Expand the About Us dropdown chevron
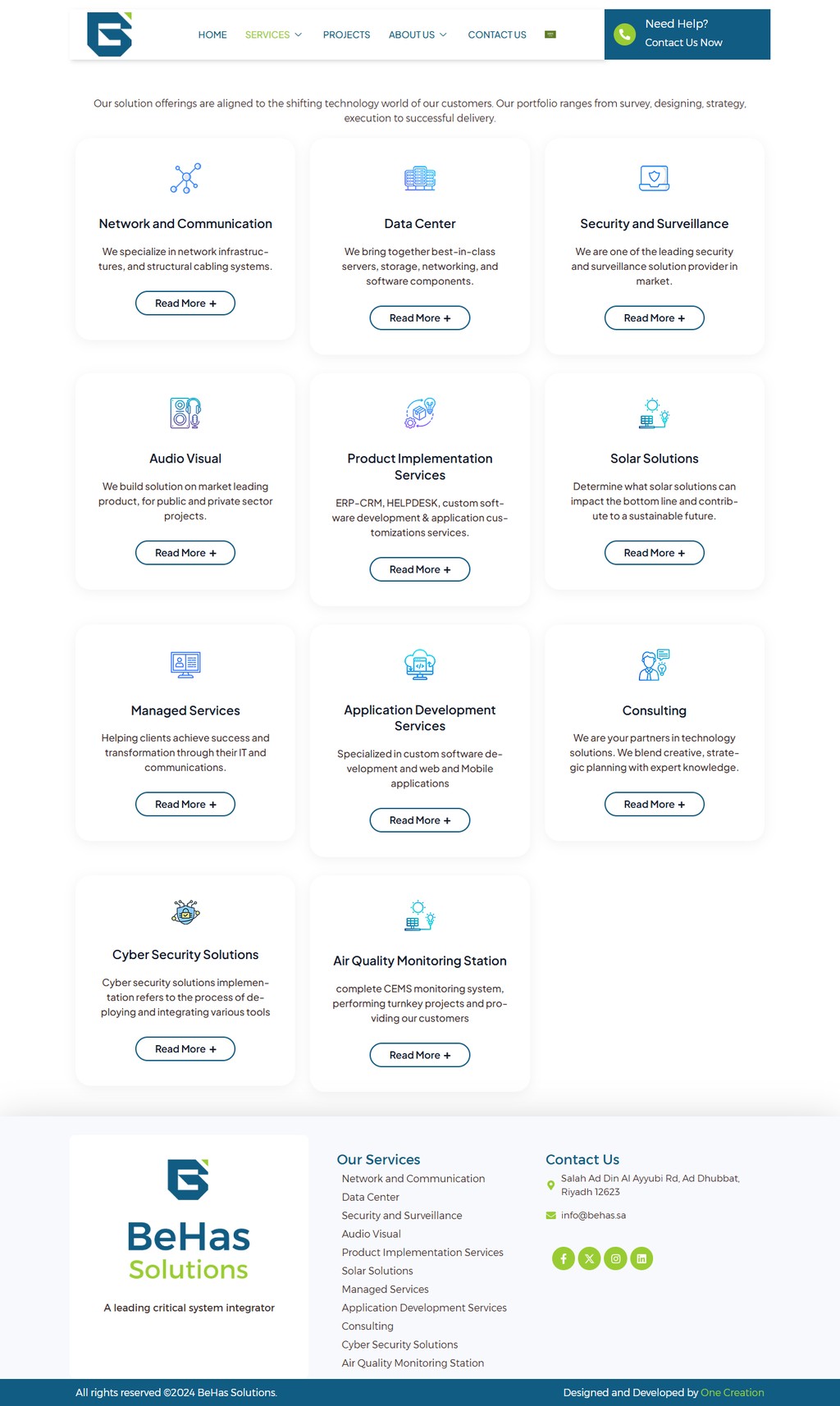Screen dimensions: 840x1406 443,34
